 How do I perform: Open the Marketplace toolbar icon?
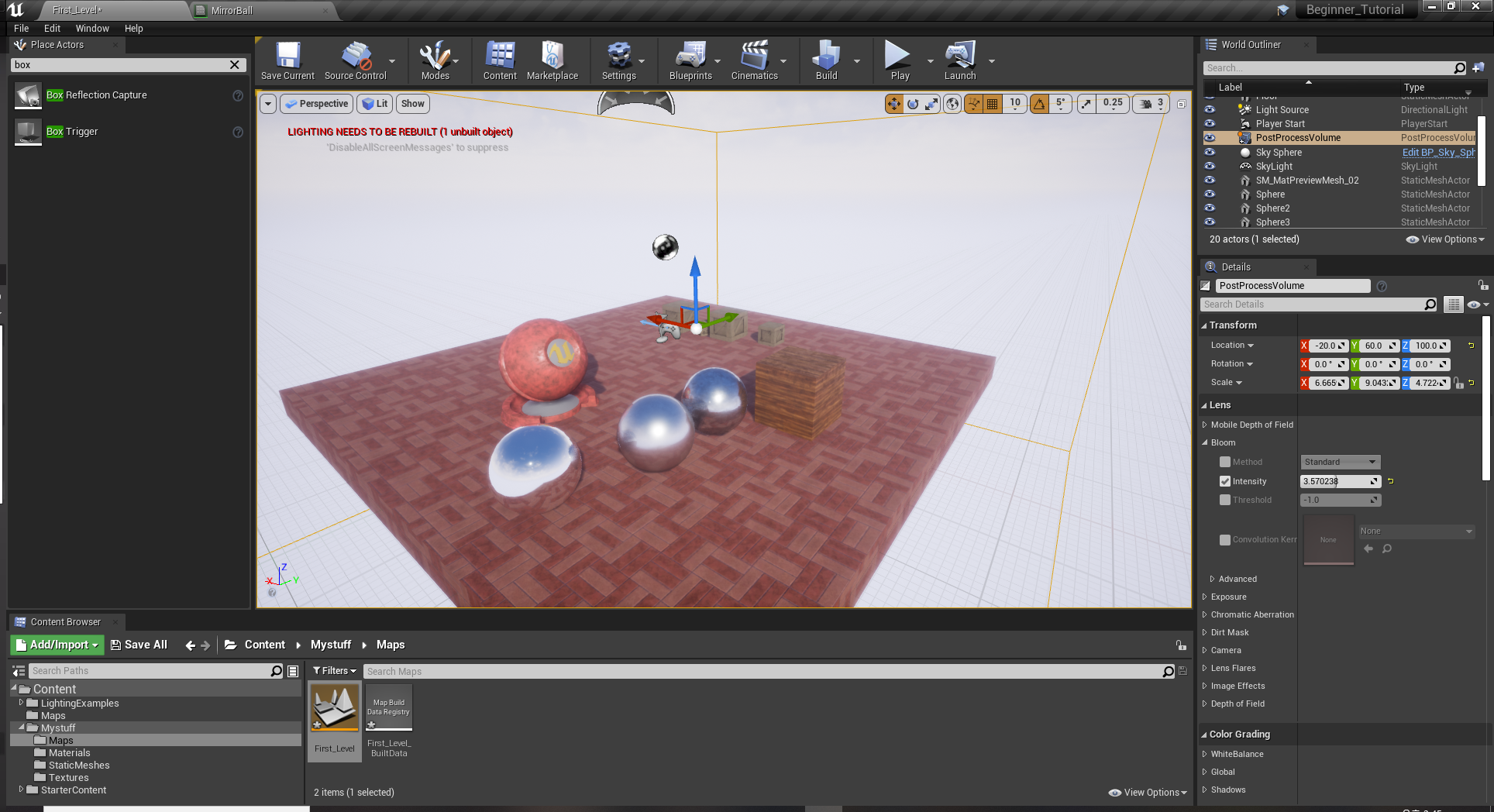(x=553, y=60)
